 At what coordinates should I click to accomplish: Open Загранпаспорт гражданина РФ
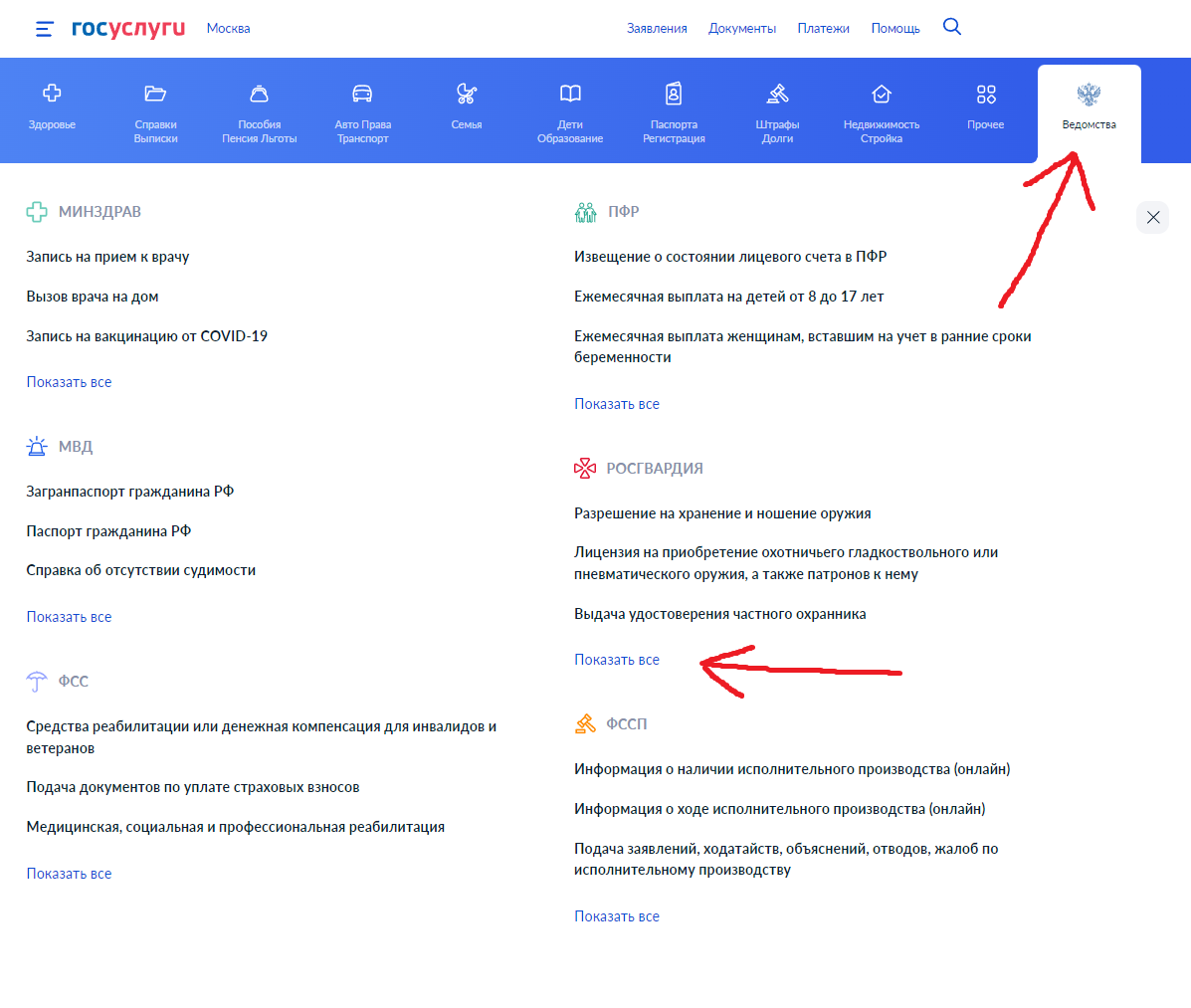tap(130, 492)
